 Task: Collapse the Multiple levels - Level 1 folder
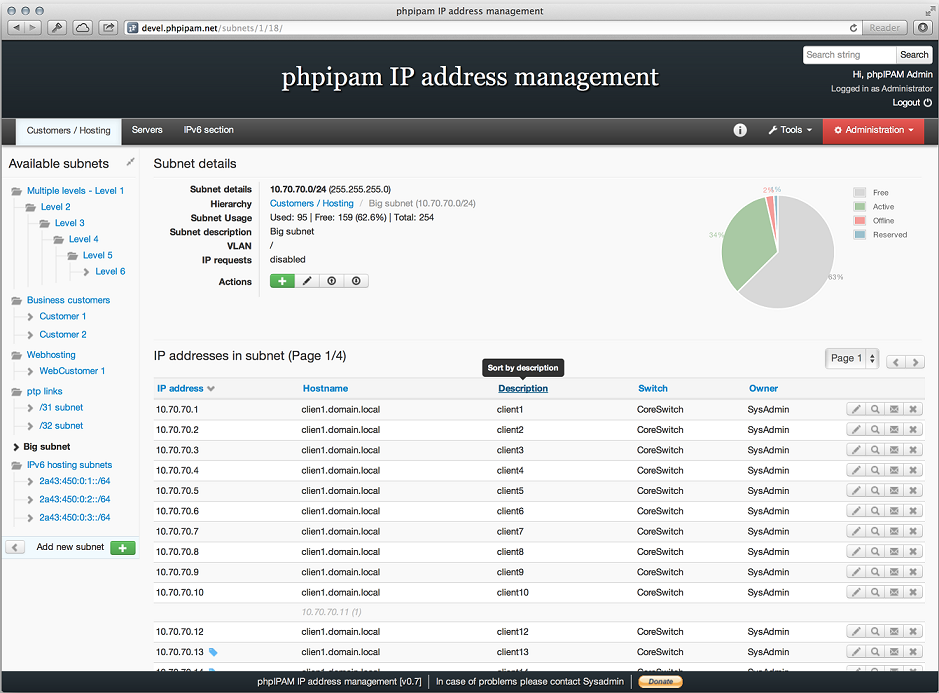(x=16, y=191)
